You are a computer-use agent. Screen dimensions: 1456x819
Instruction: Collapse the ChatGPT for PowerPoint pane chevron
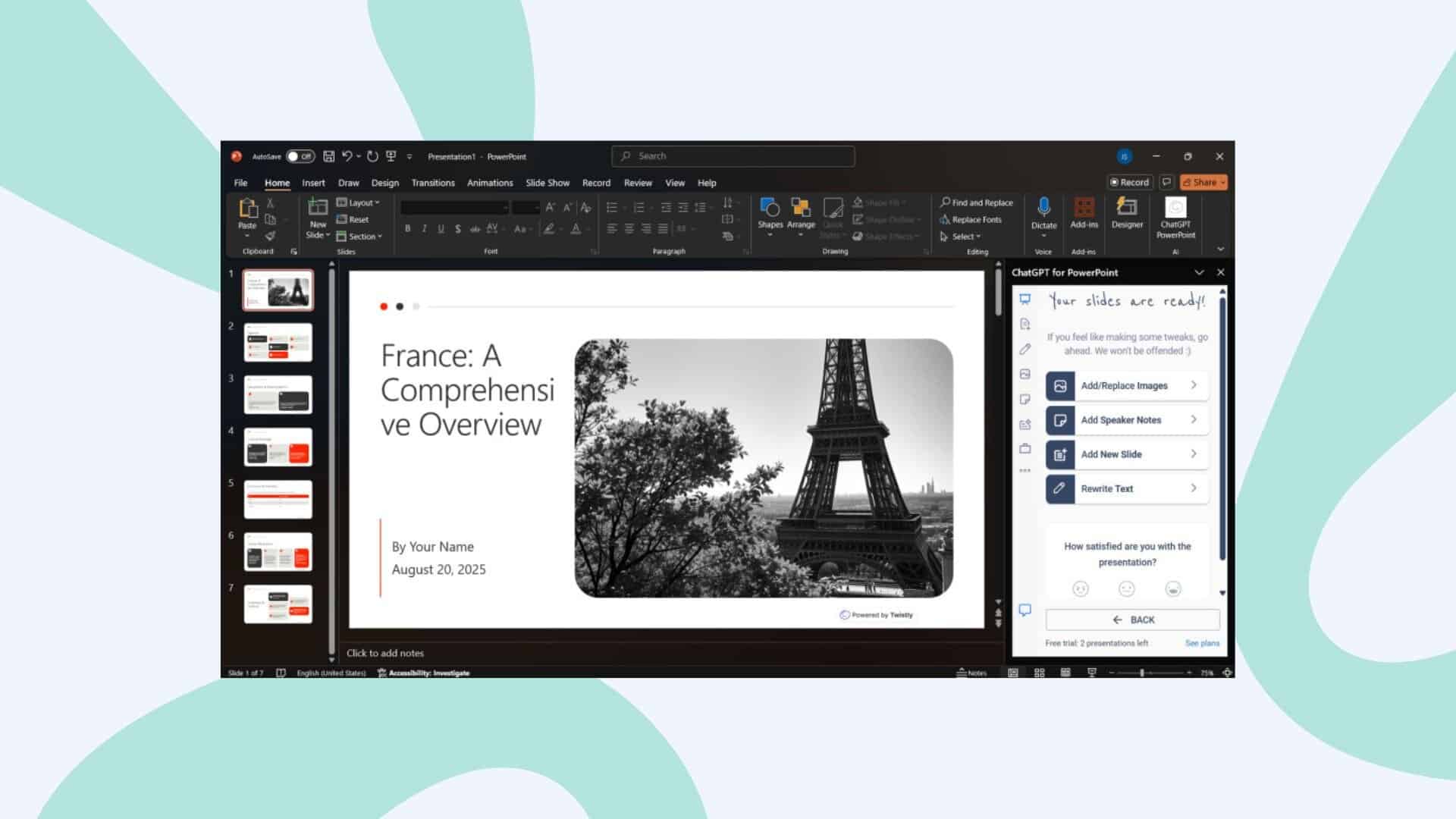1199,272
